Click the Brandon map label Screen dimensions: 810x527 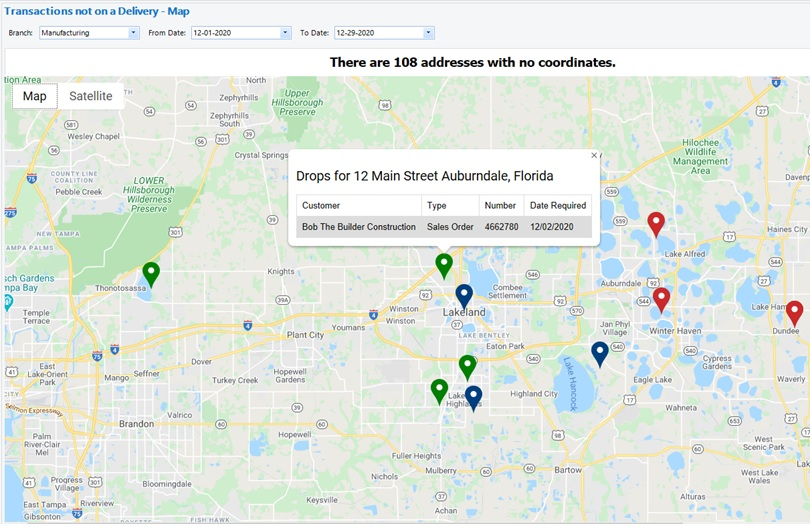[136, 424]
